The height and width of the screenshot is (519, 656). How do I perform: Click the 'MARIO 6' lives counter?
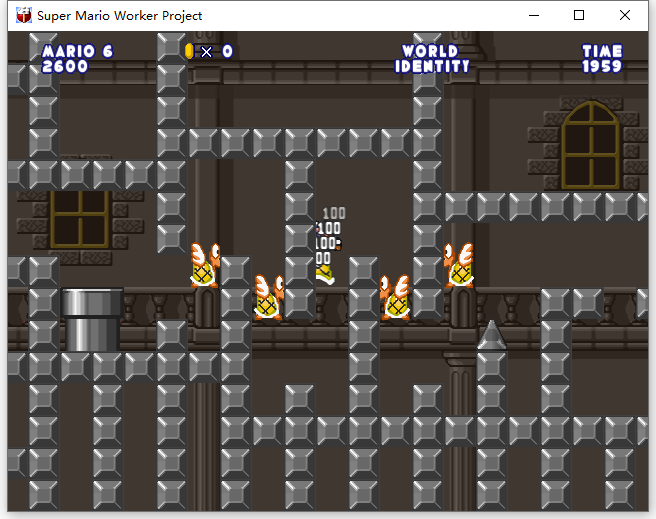(x=77, y=51)
